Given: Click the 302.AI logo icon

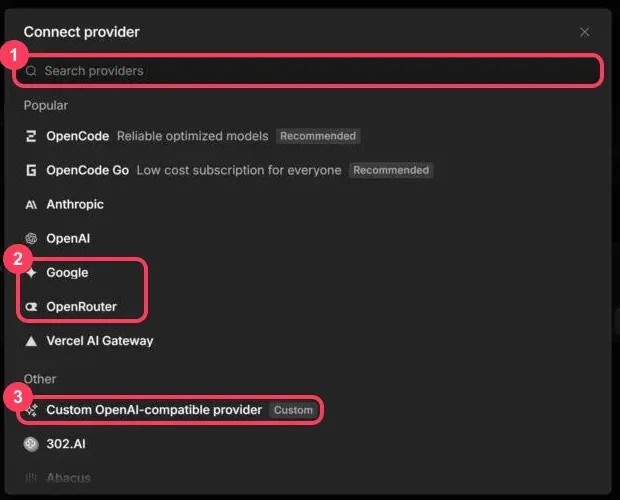Looking at the screenshot, I should click(31, 444).
